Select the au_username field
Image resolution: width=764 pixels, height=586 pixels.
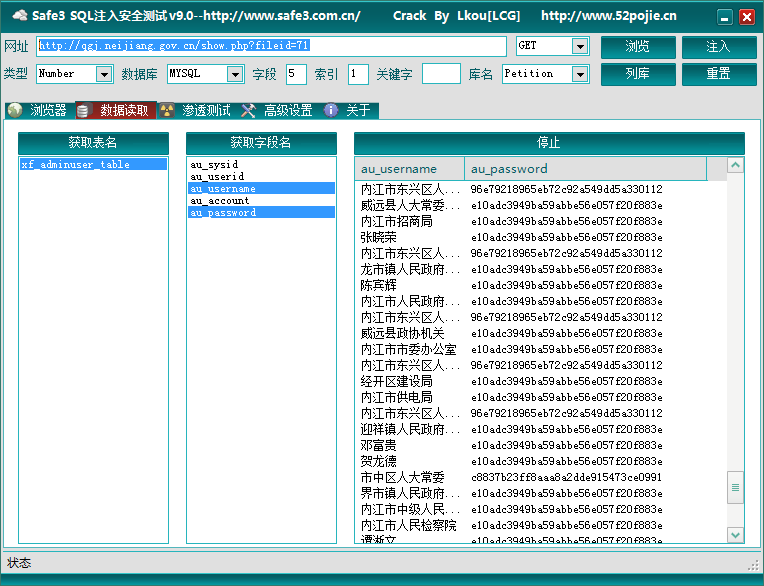[x=261, y=188]
